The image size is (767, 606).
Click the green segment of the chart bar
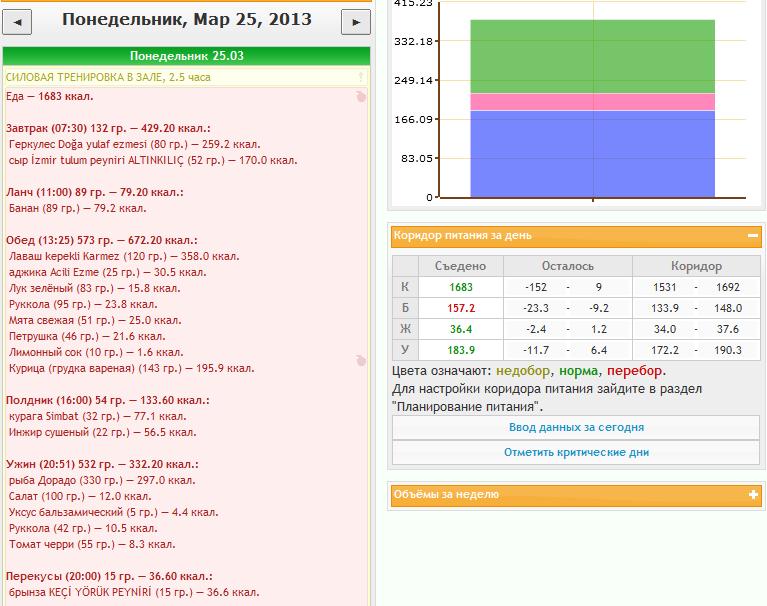(x=592, y=56)
